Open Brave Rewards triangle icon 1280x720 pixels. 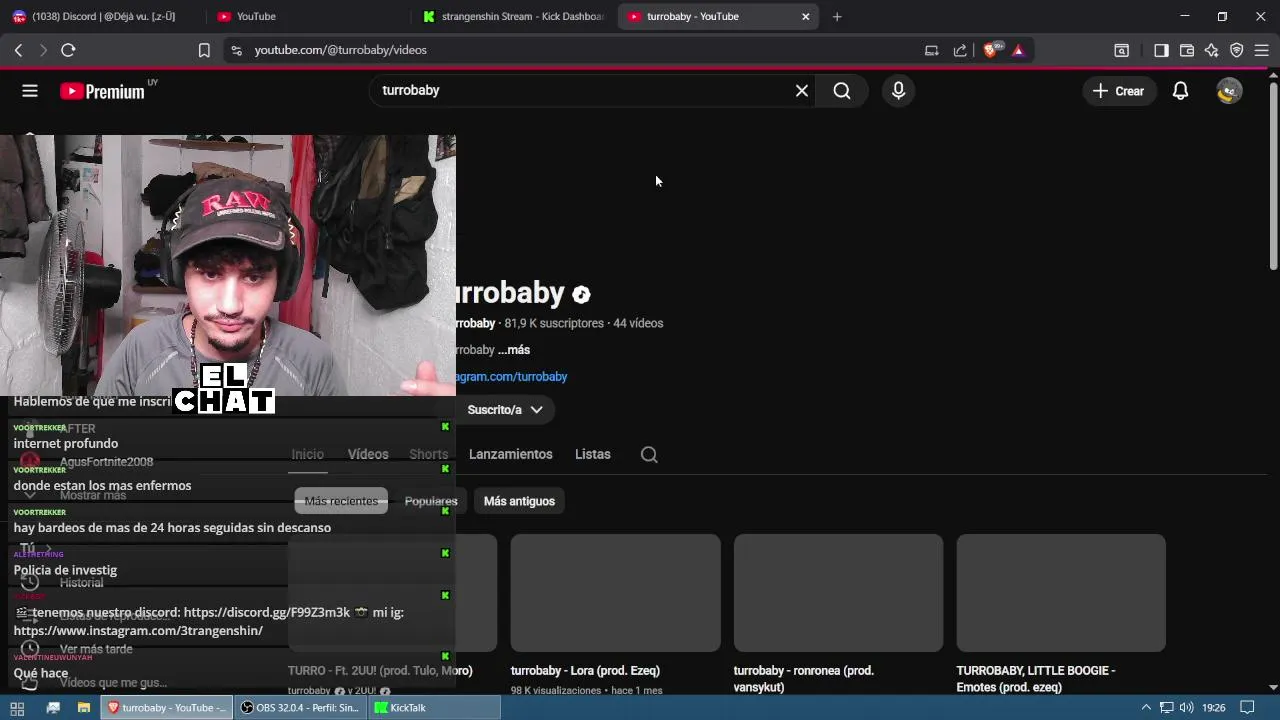tap(1018, 50)
